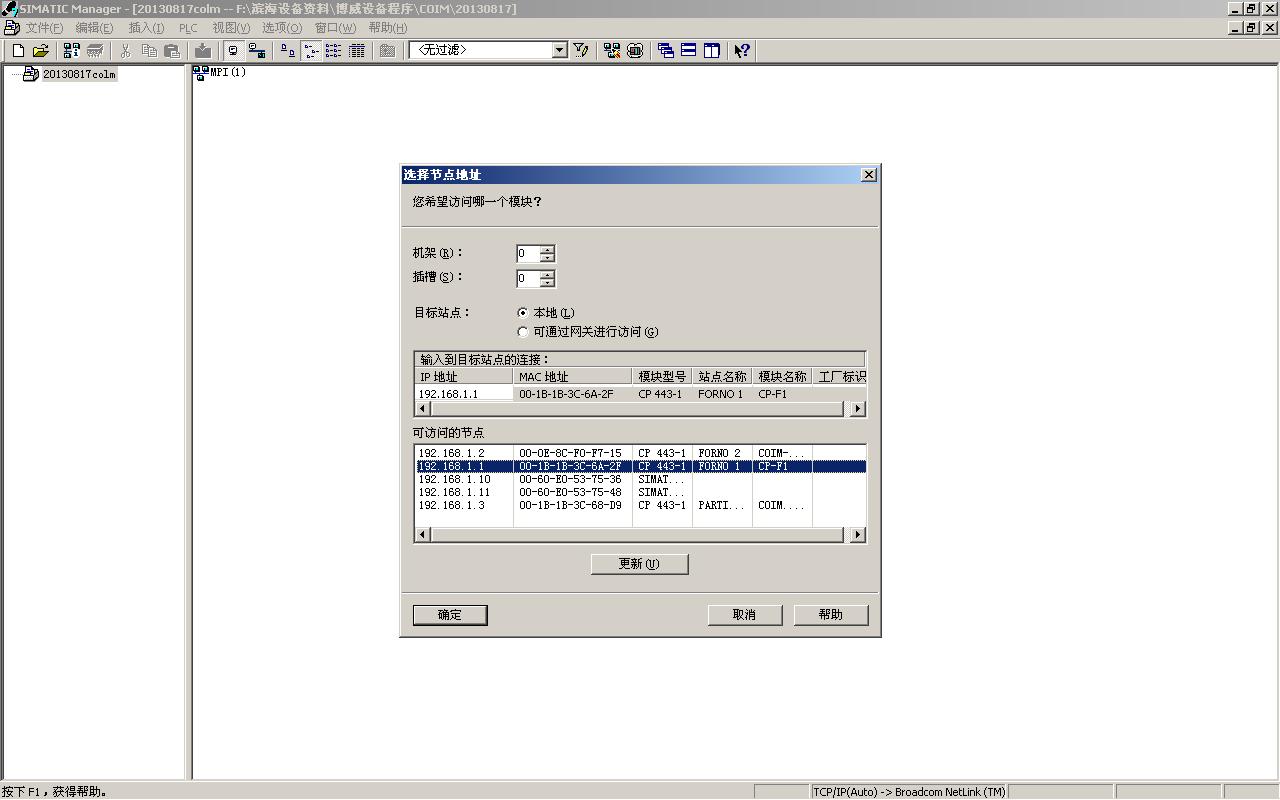Switch to Large Icons view
This screenshot has width=1280, height=800.
click(x=288, y=50)
